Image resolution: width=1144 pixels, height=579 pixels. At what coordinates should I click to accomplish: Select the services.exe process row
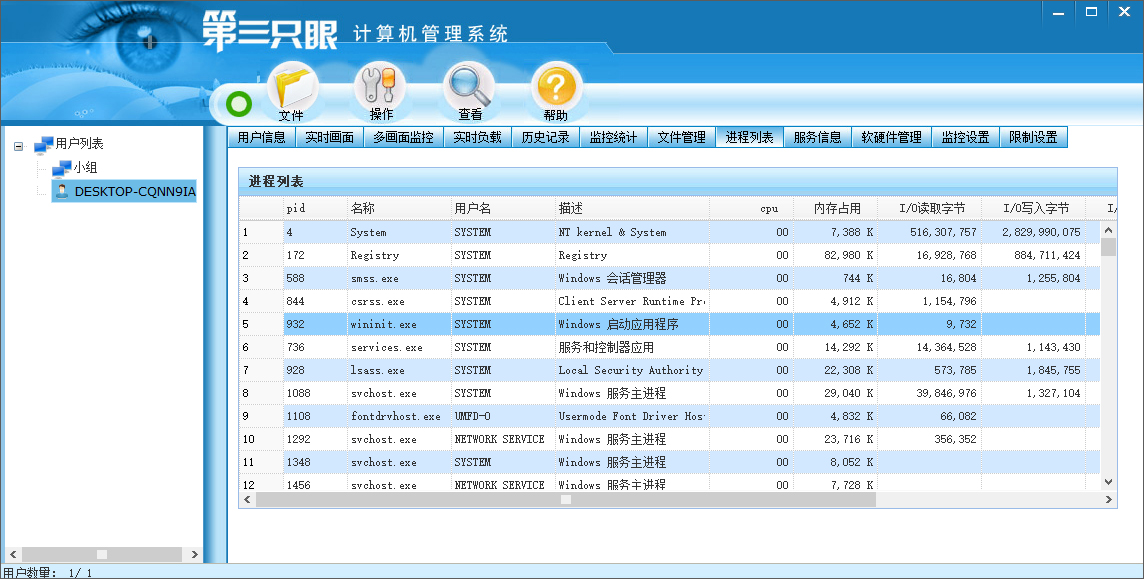669,347
